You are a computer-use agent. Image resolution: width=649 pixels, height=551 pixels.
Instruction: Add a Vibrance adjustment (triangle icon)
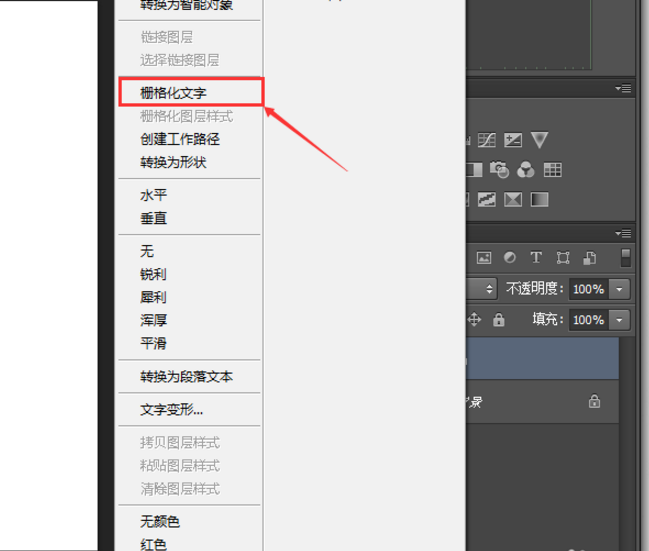pyautogui.click(x=539, y=140)
